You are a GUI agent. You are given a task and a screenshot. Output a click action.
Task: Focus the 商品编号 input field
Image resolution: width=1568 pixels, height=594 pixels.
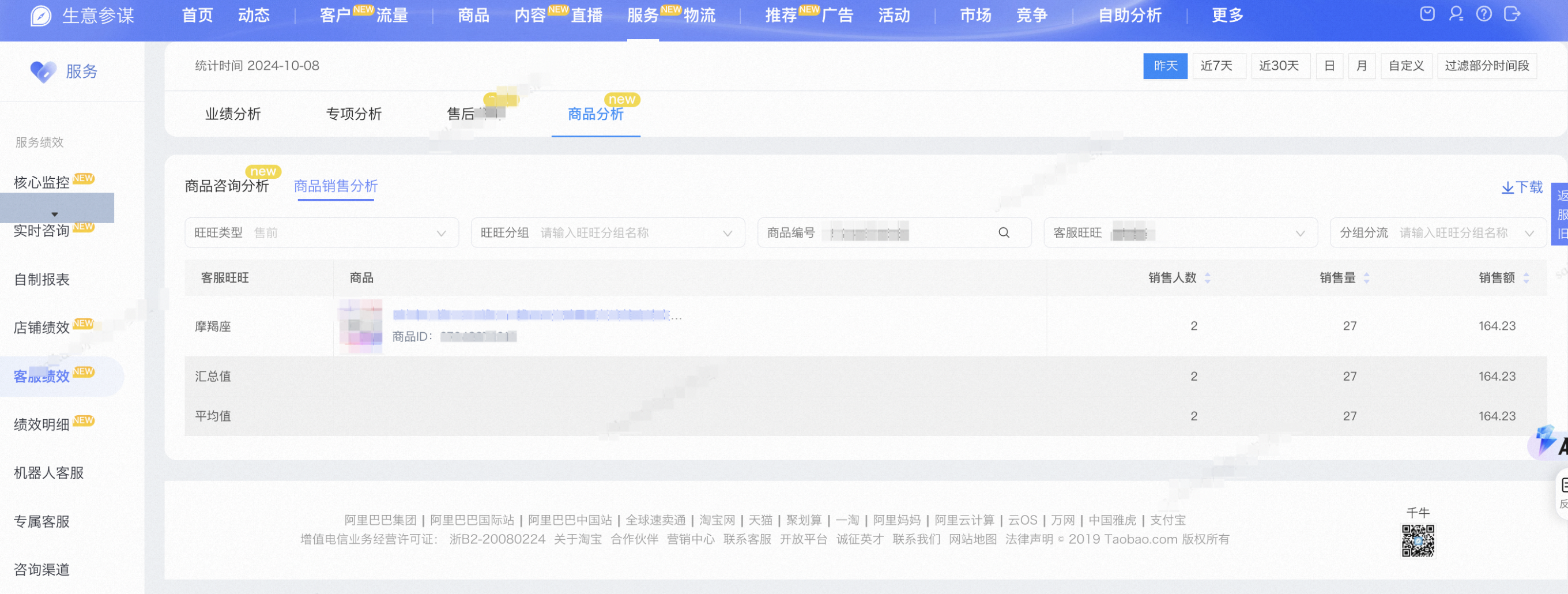894,233
